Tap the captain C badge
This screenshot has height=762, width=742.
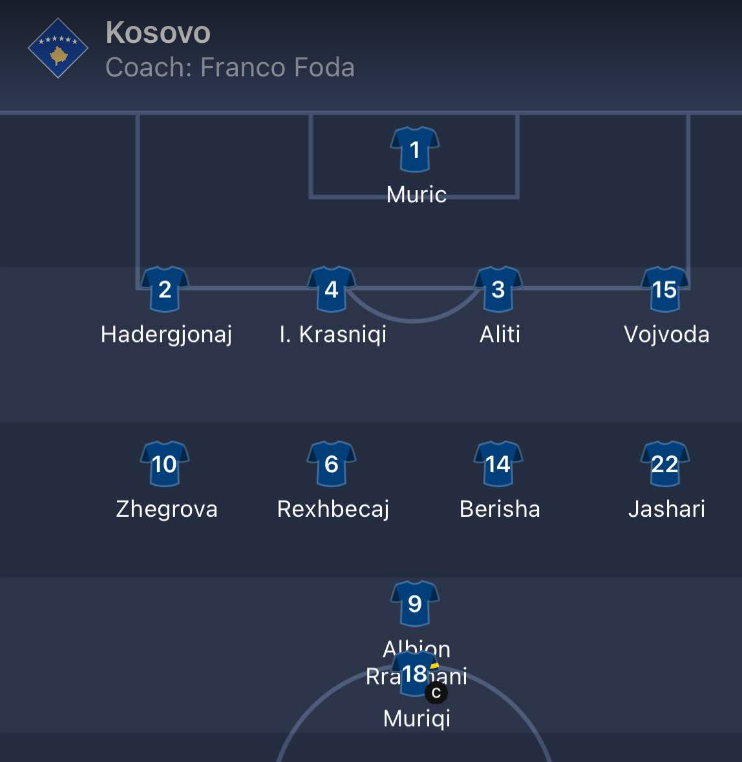point(436,693)
